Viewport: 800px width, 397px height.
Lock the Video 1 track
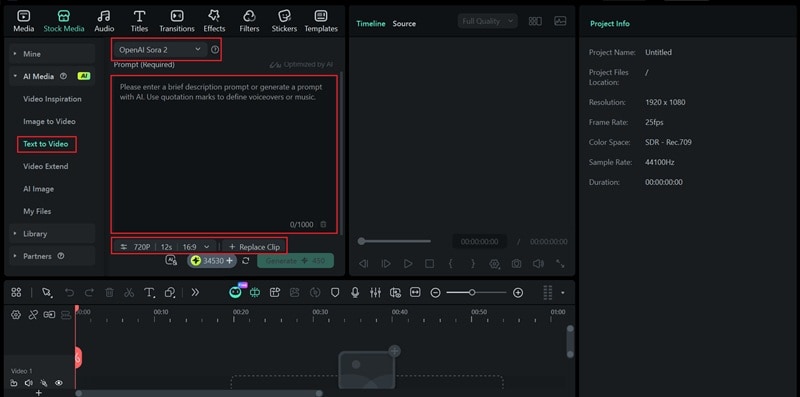click(x=14, y=383)
